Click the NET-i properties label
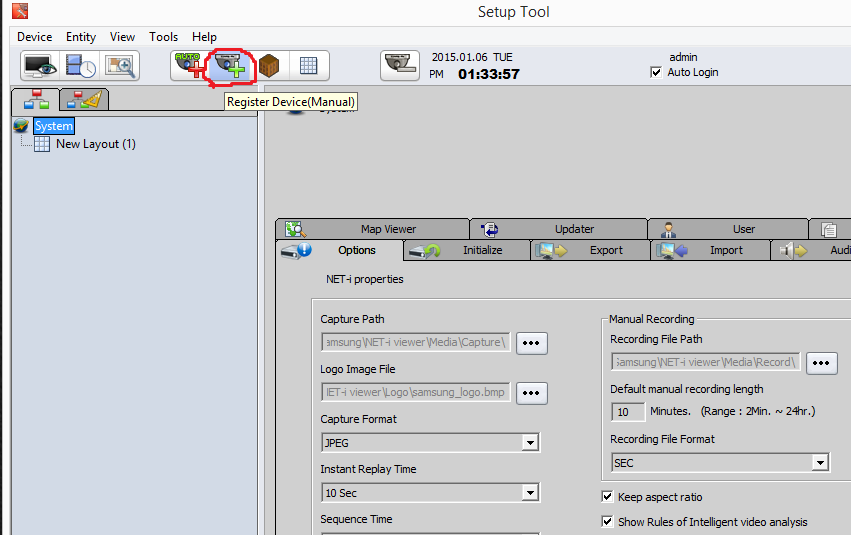The width and height of the screenshot is (851, 535). point(365,279)
